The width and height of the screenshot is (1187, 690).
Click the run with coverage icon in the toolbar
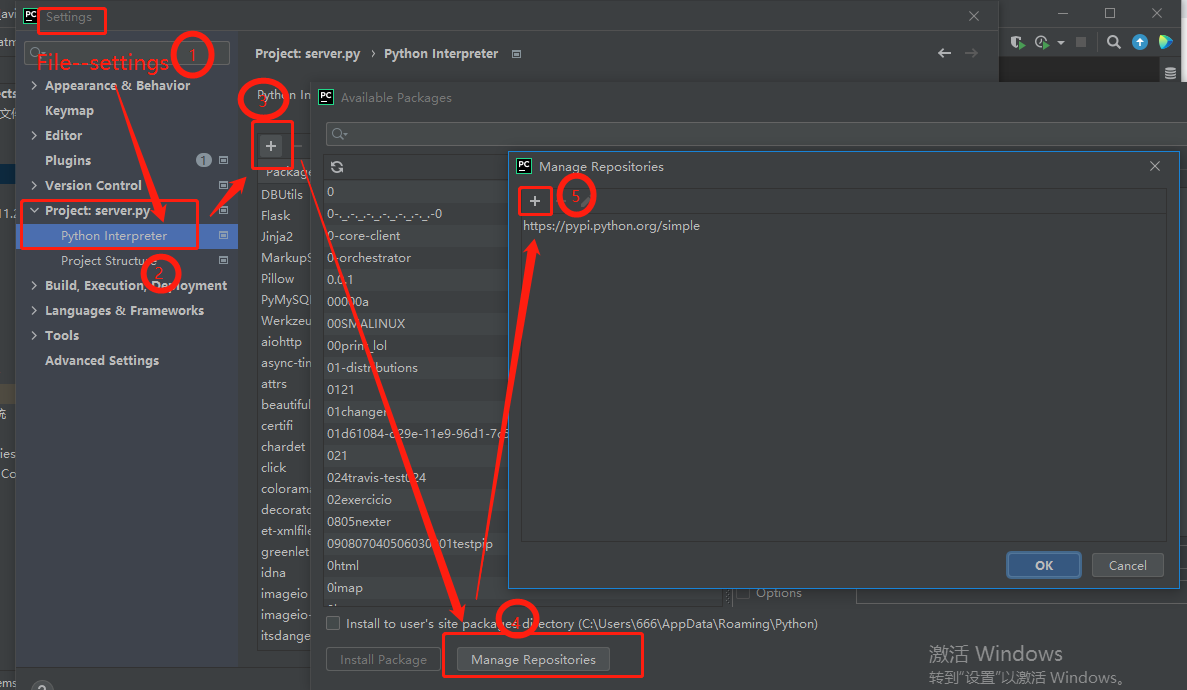[x=1017, y=42]
